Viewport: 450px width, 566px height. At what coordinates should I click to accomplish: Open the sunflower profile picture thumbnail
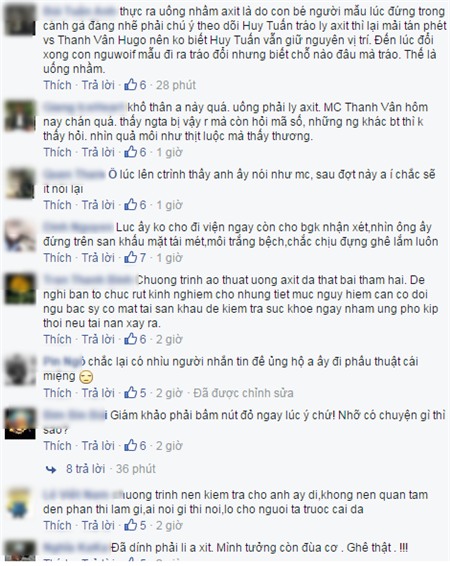tap(20, 288)
